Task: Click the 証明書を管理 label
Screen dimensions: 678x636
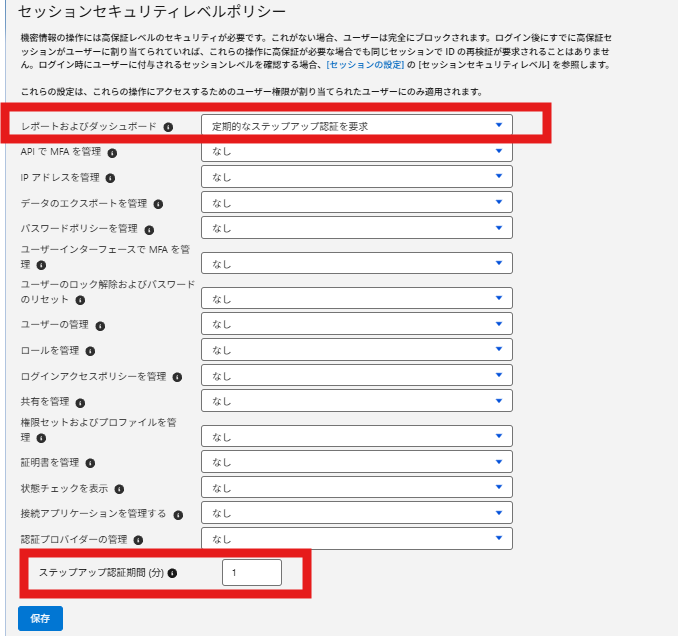Action: [x=50, y=463]
